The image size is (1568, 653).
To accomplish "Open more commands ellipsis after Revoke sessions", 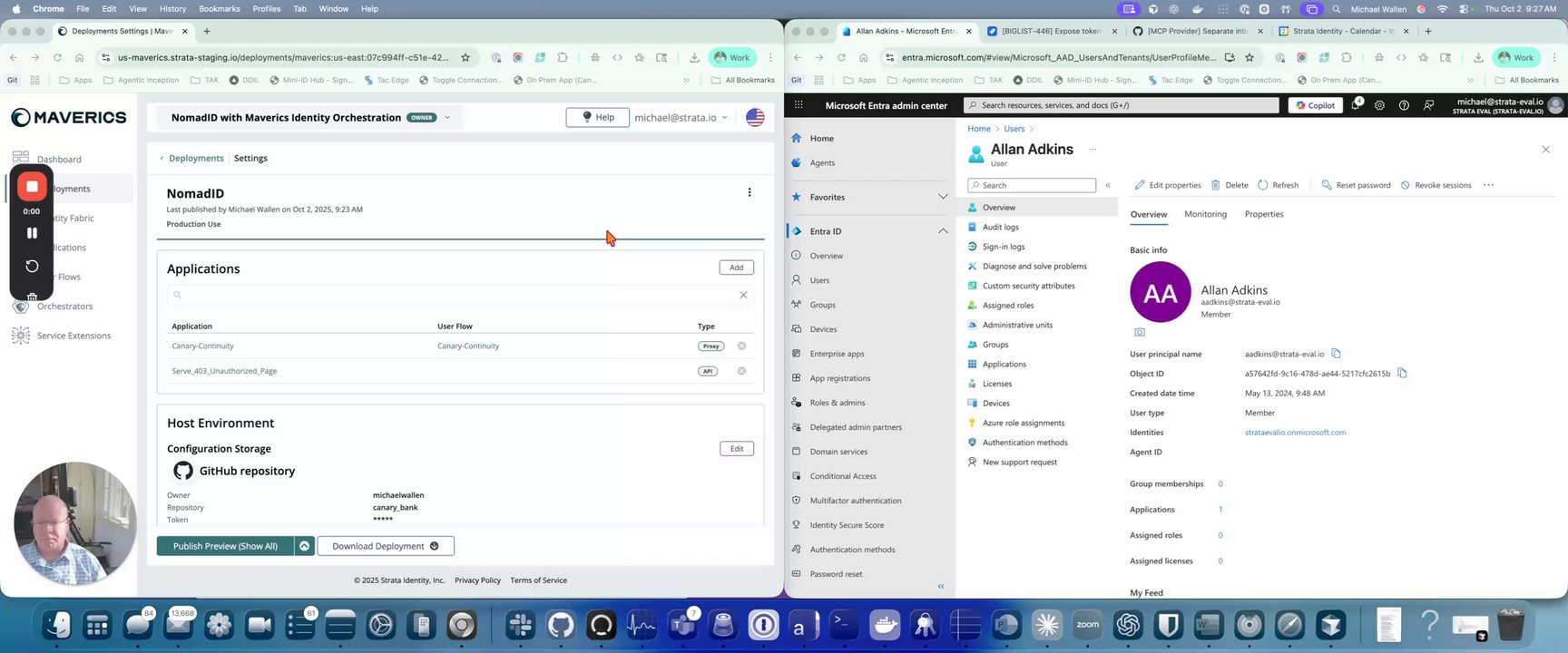I will [1488, 185].
